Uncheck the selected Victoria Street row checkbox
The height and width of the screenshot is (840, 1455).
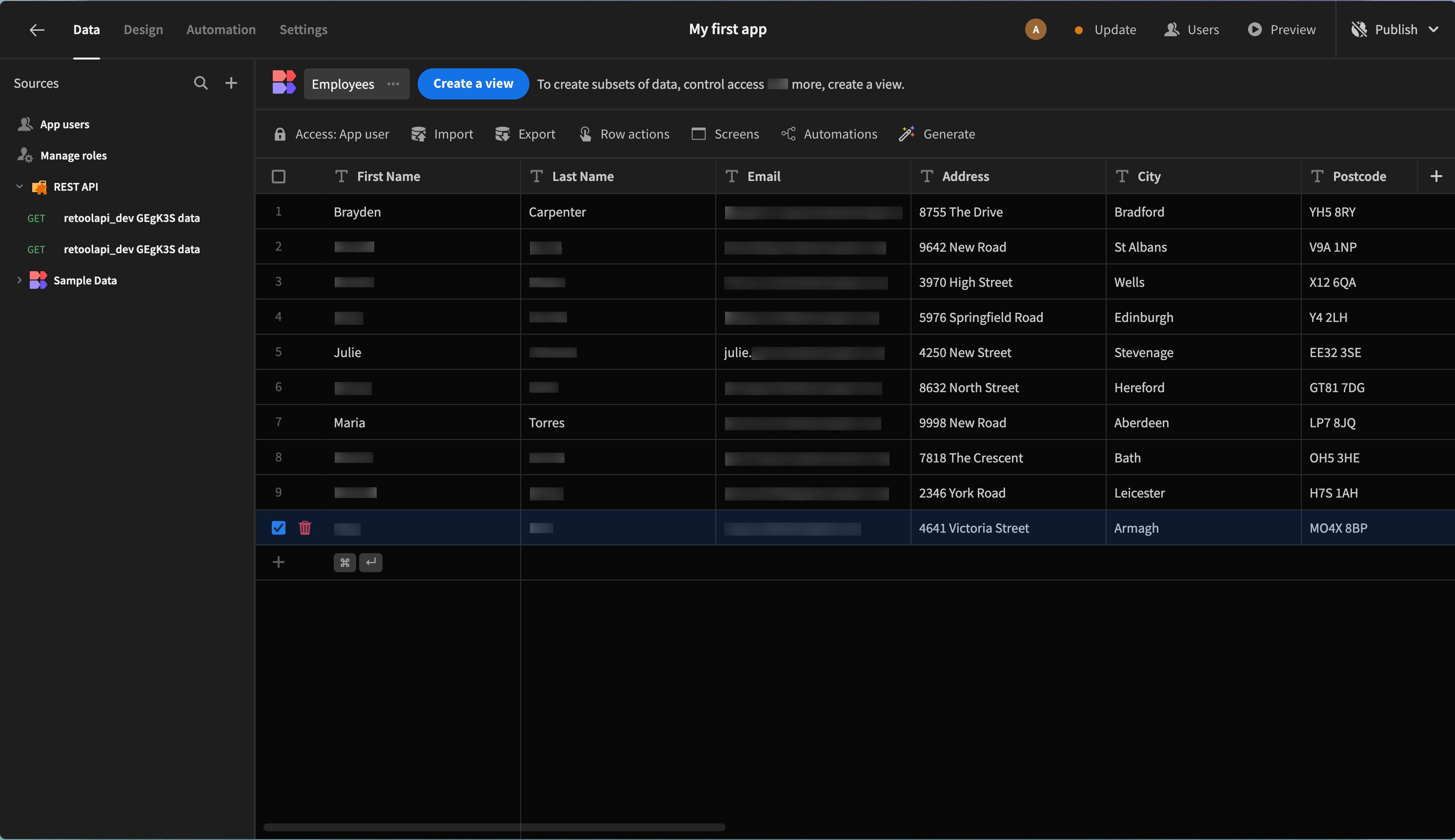[x=279, y=527]
